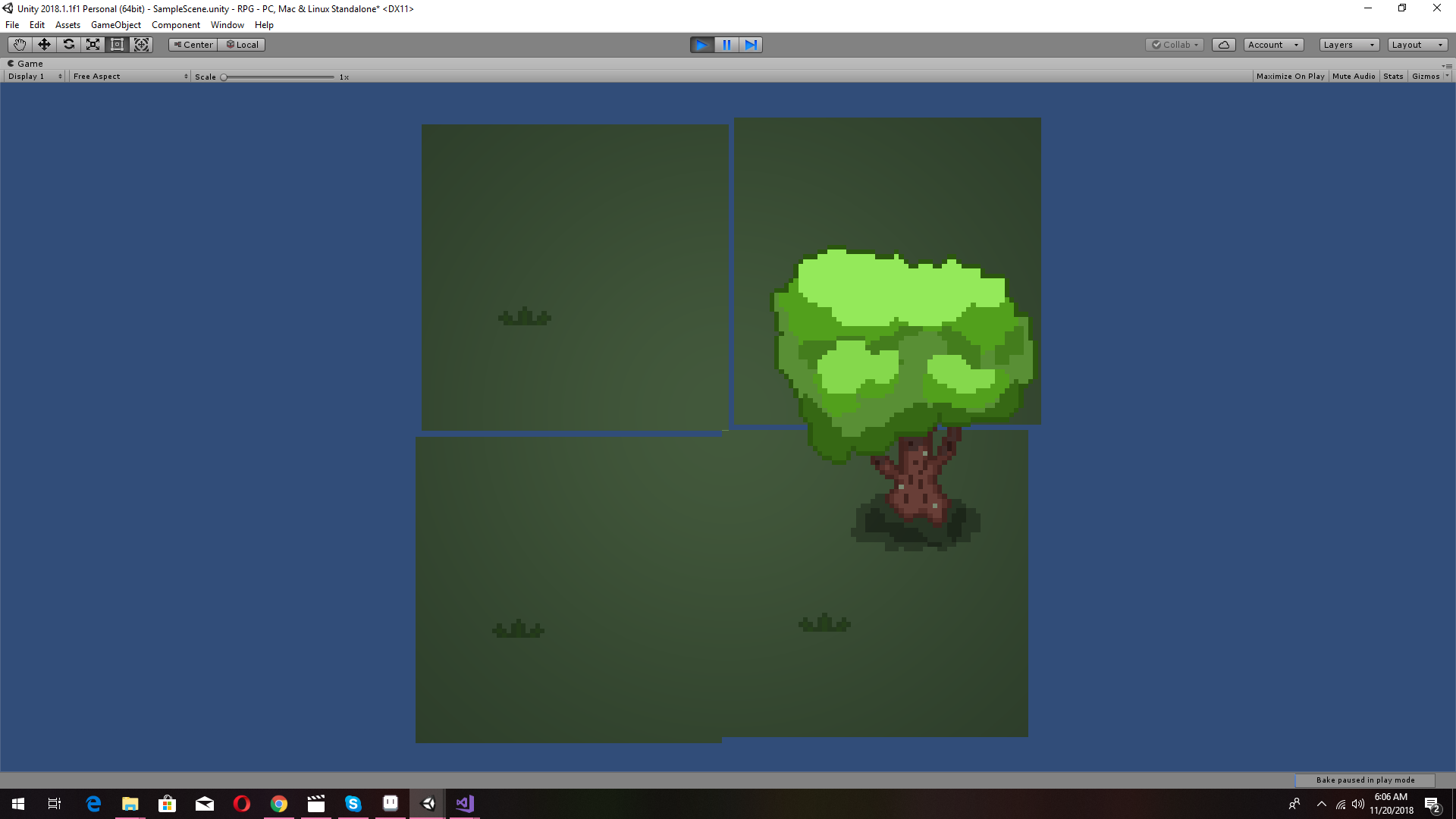Open the Display 1 selector
Screen dimensions: 1456x819
click(32, 76)
